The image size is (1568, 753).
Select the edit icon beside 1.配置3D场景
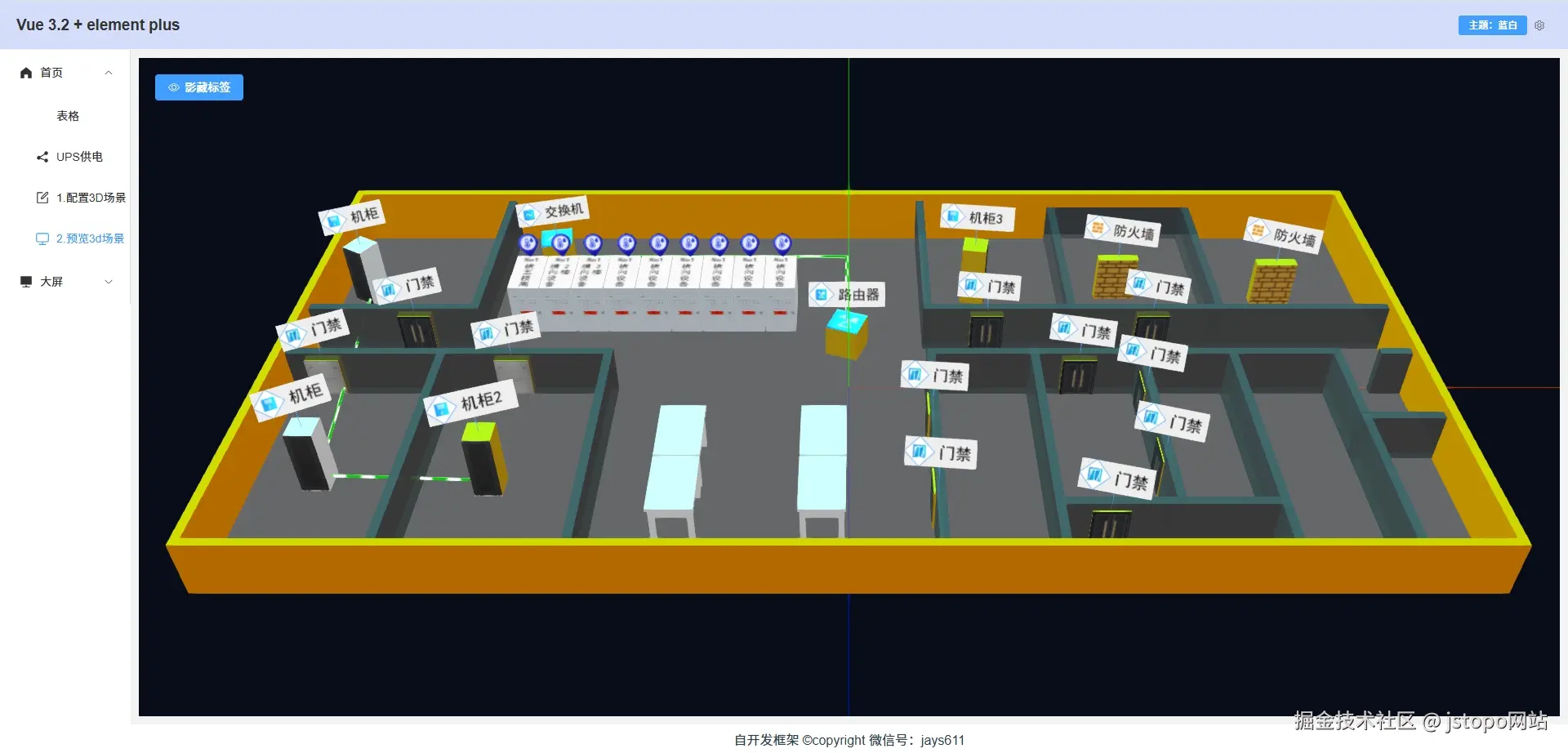(x=42, y=197)
